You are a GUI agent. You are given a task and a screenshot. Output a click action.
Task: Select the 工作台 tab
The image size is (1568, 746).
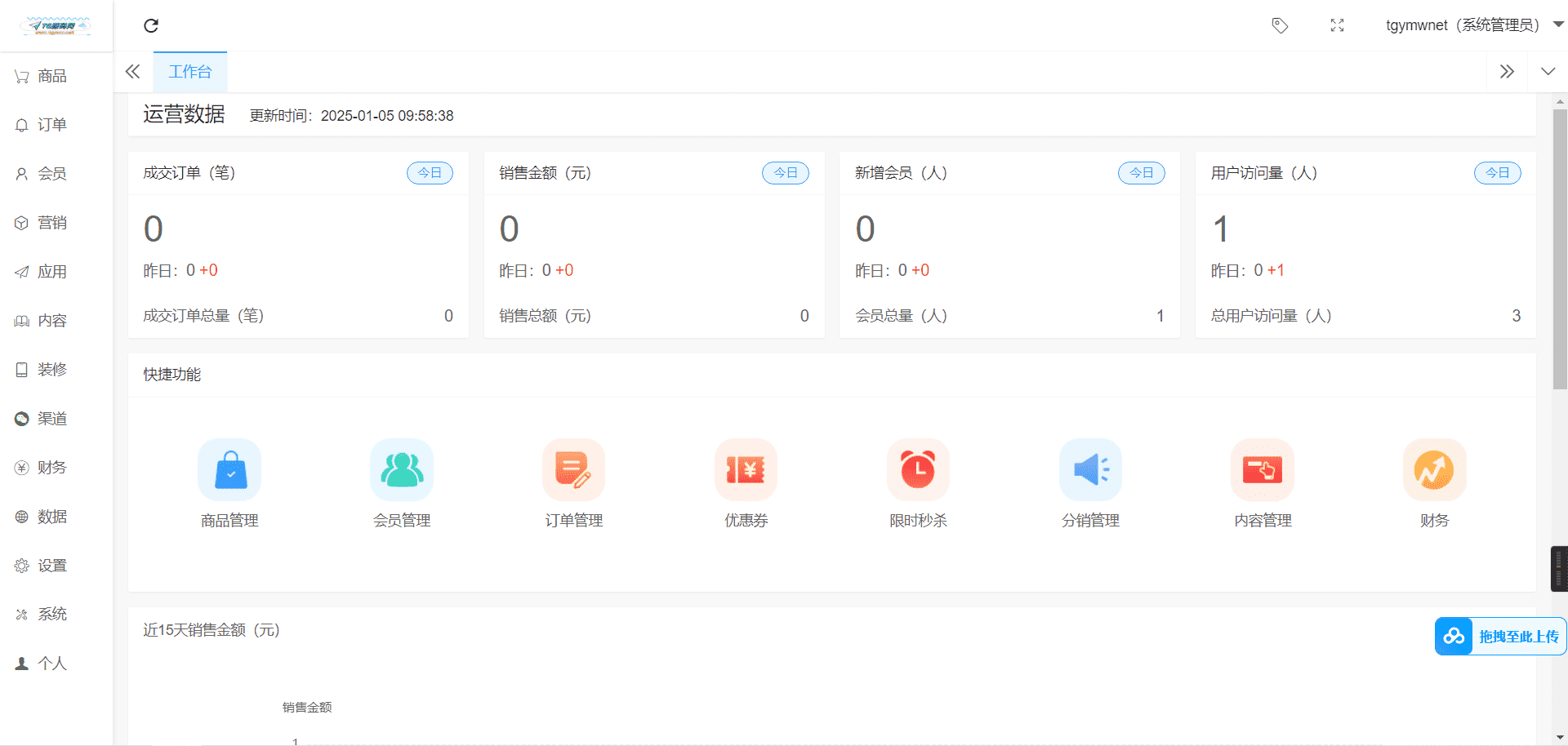coord(190,72)
